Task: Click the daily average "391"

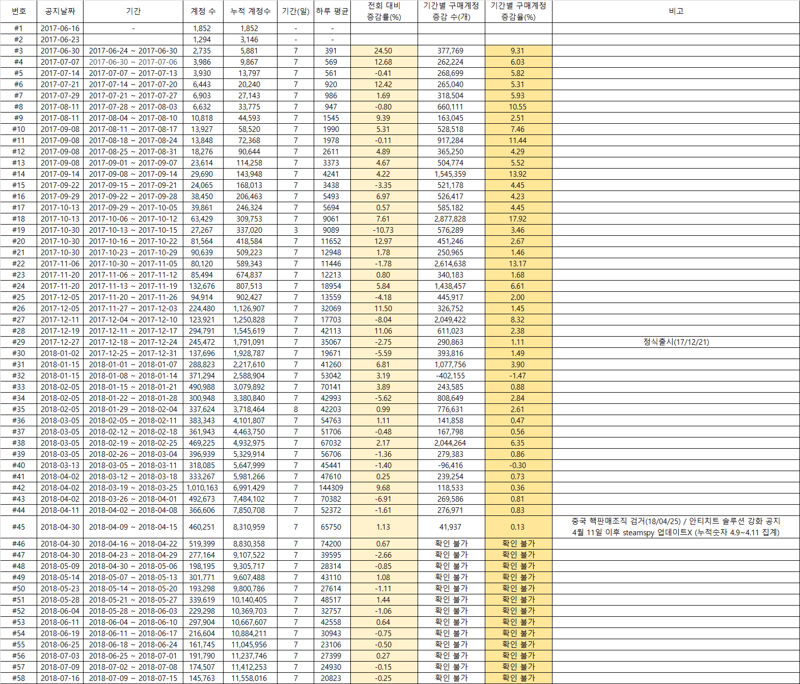Action: (332, 51)
